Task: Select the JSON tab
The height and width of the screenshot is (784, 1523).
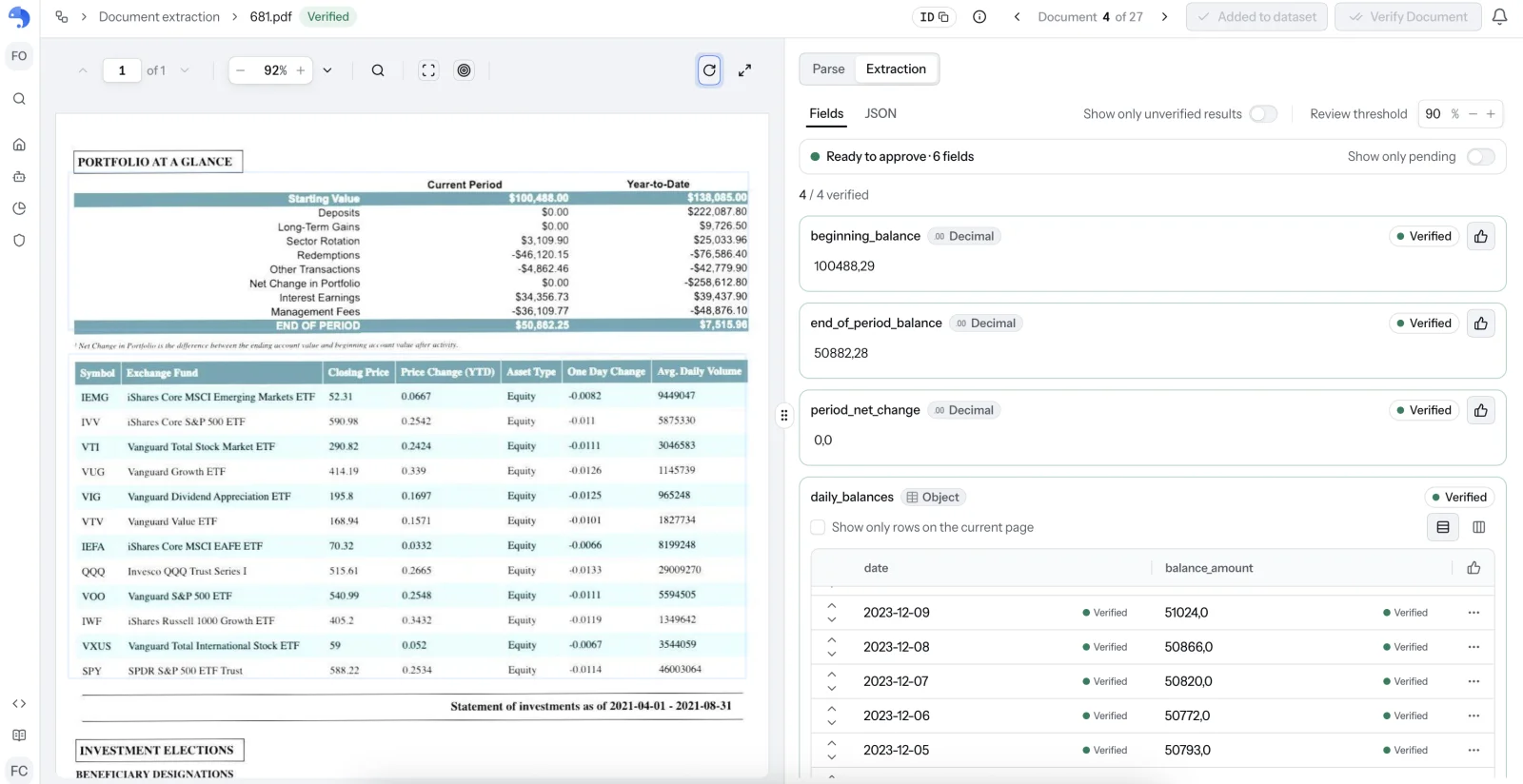Action: 880,114
